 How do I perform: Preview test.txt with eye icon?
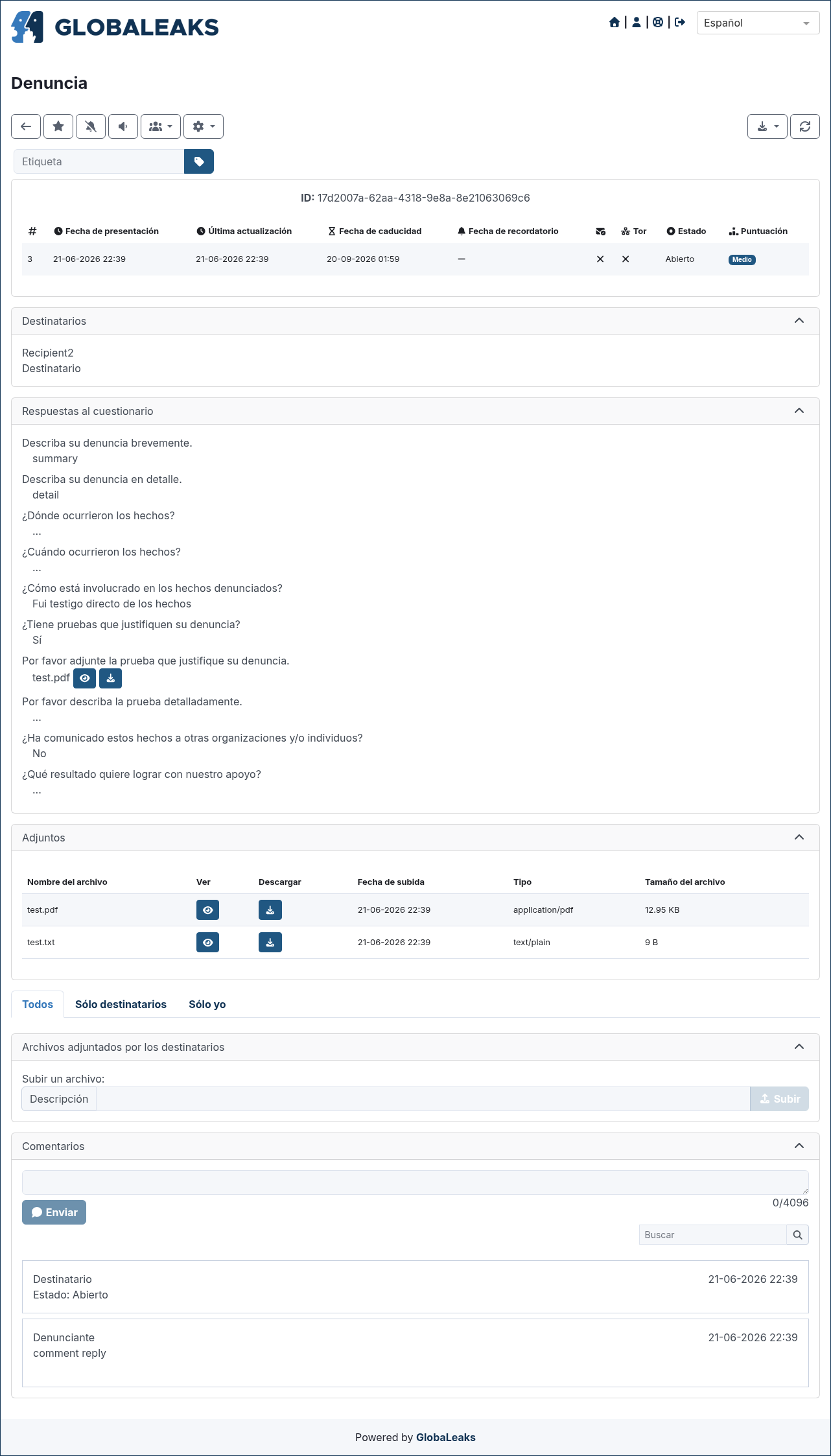coord(207,943)
